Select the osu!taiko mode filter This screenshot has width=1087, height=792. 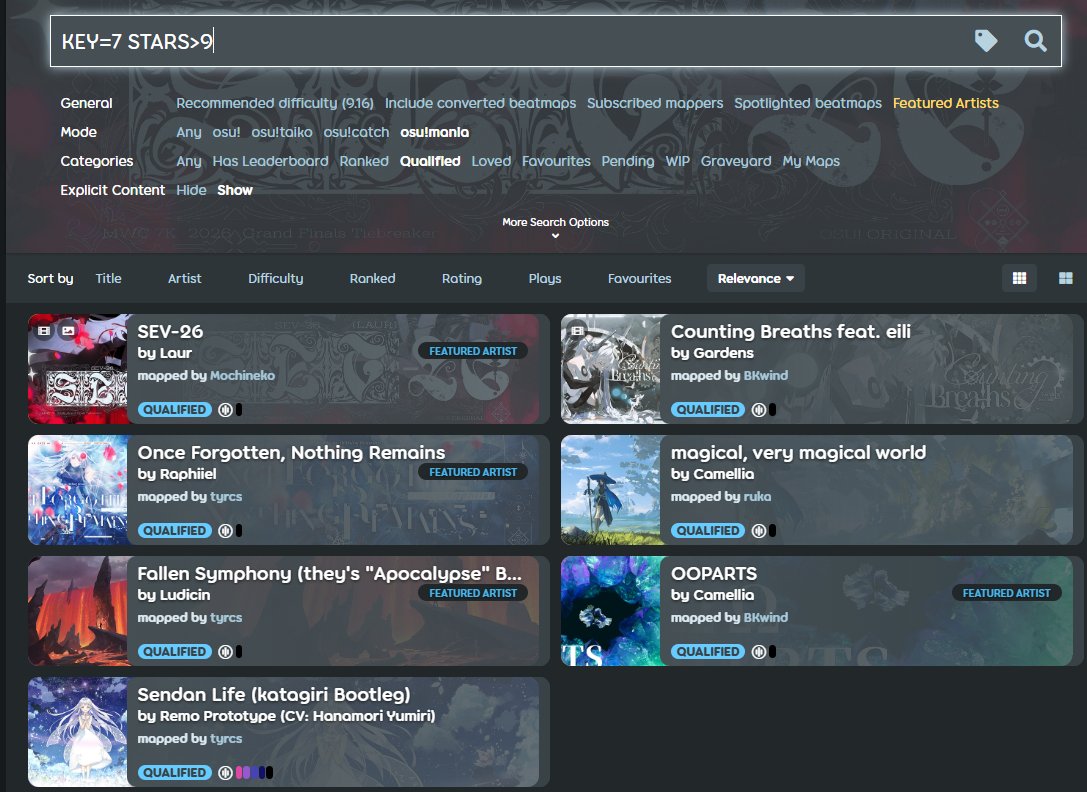tap(281, 132)
